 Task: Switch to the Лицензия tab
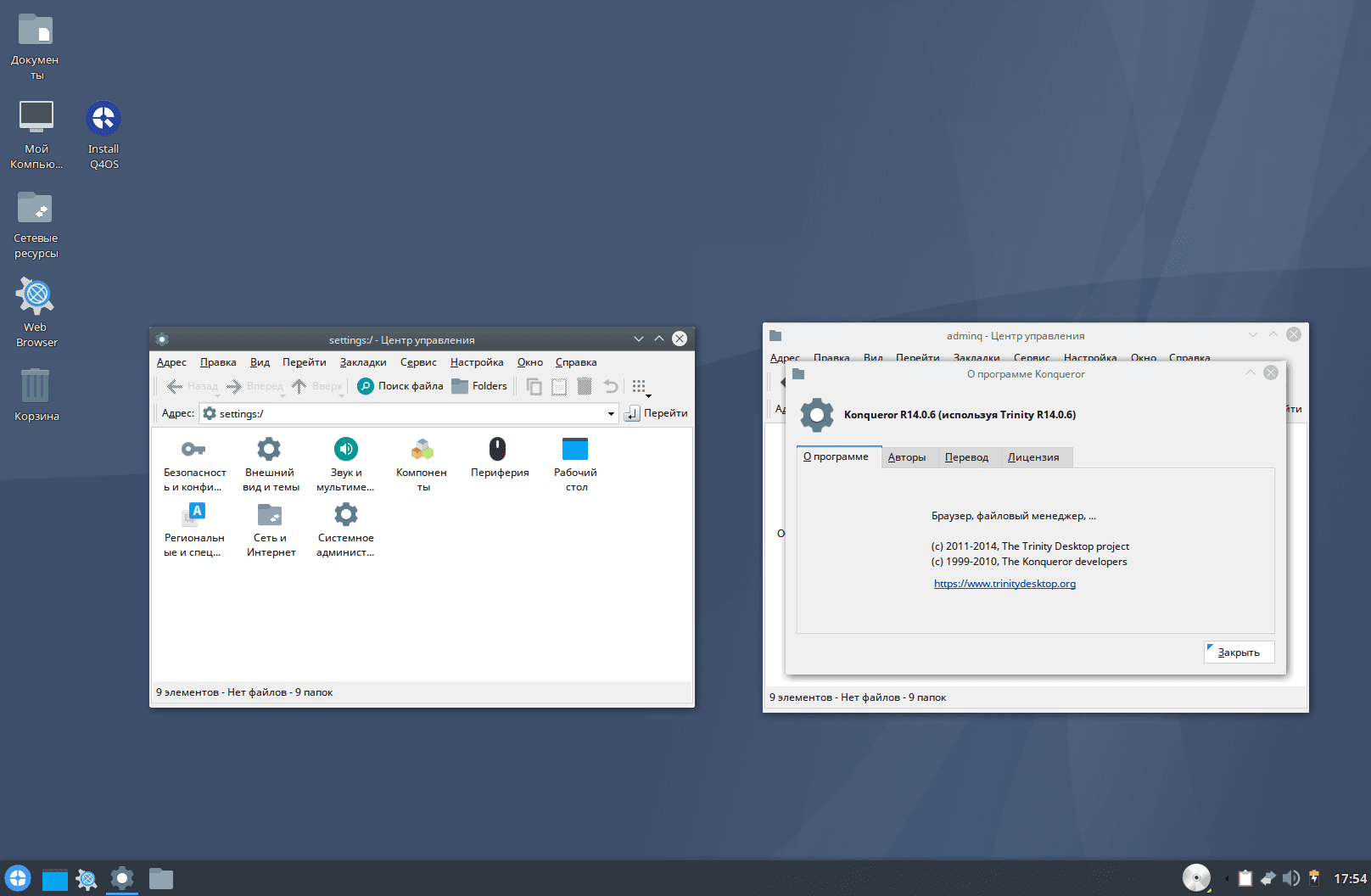point(1033,457)
